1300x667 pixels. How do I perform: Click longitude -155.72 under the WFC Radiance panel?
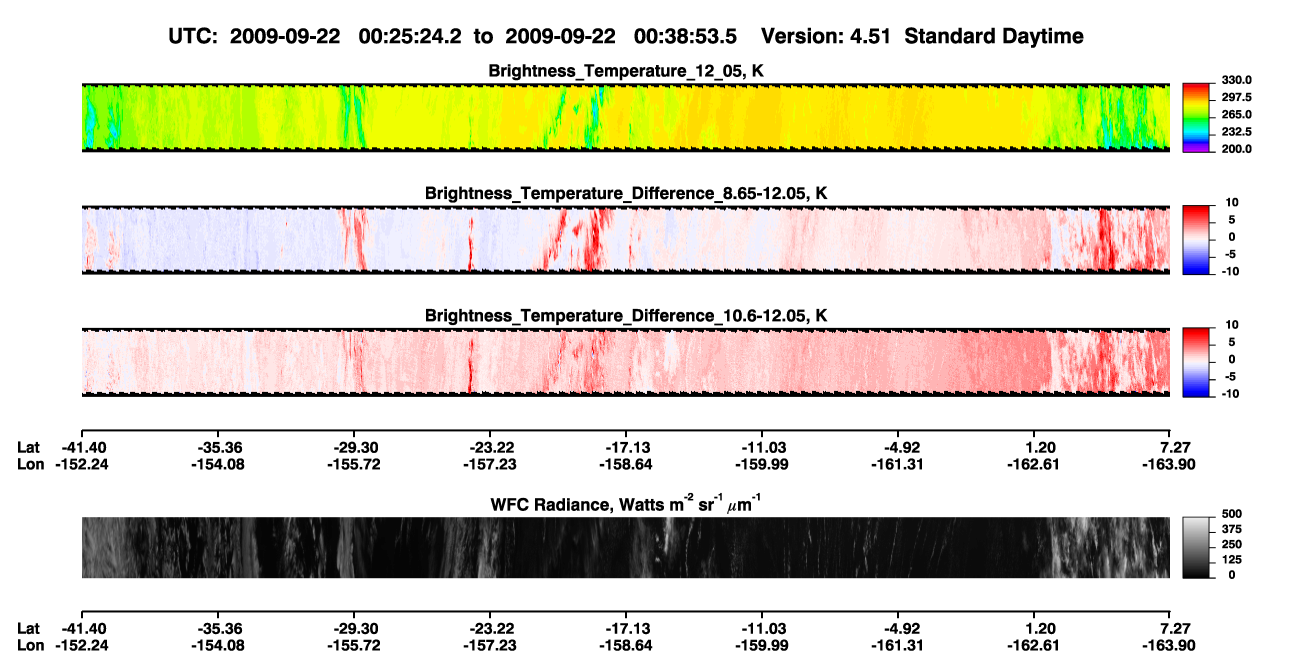(354, 645)
